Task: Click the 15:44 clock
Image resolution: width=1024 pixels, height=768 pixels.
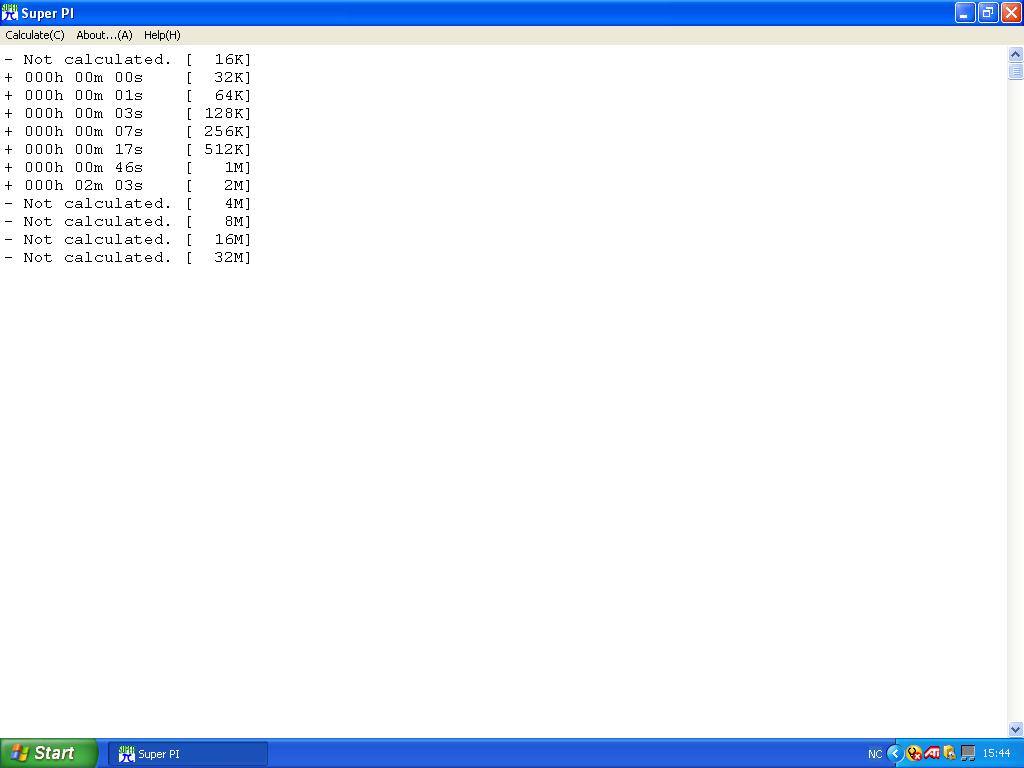Action: (x=997, y=754)
